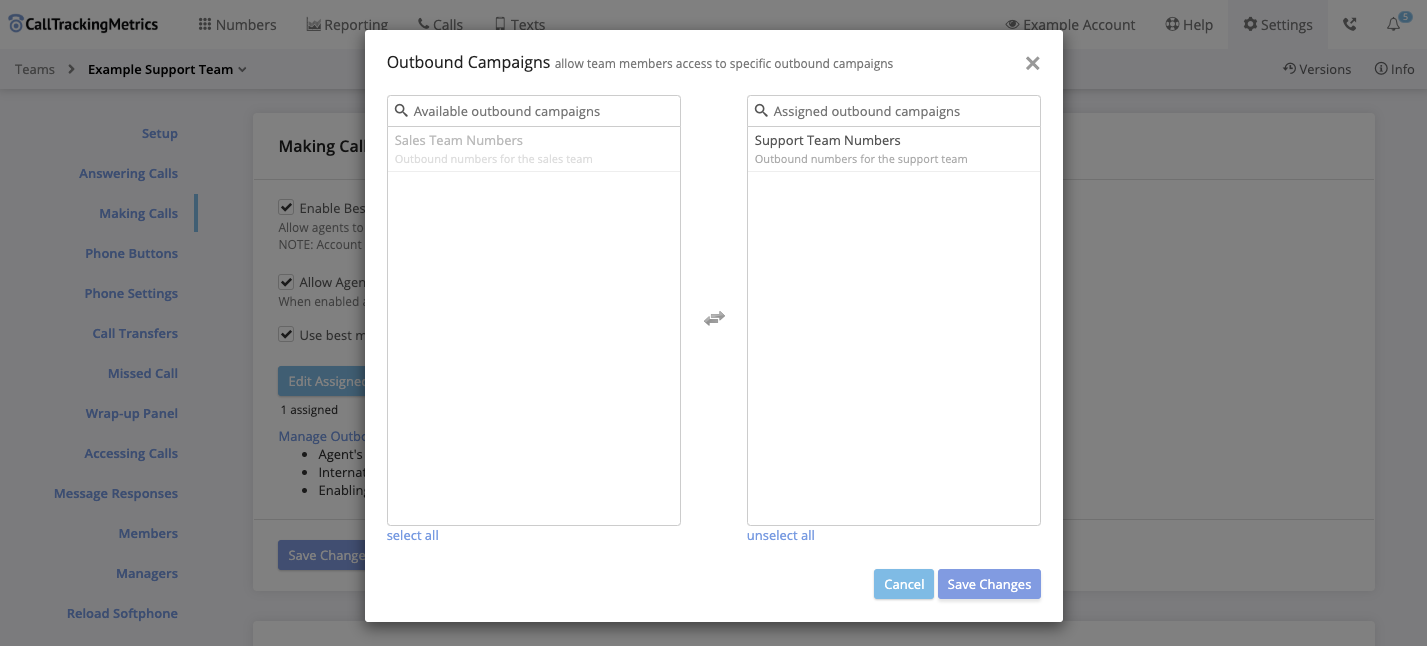
Task: Focus the Available outbound campaigns search field
Action: [541, 111]
